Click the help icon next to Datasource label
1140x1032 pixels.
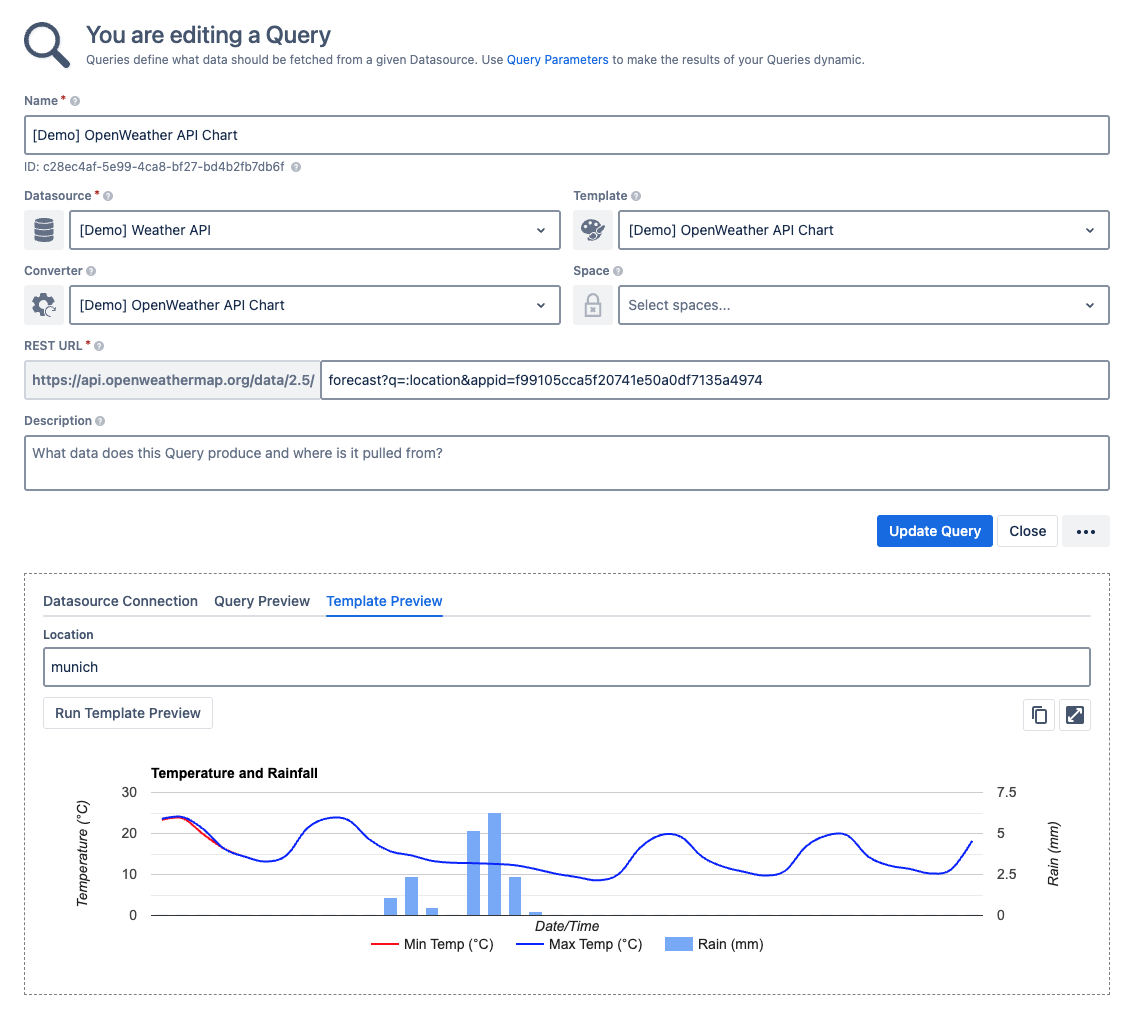(108, 196)
